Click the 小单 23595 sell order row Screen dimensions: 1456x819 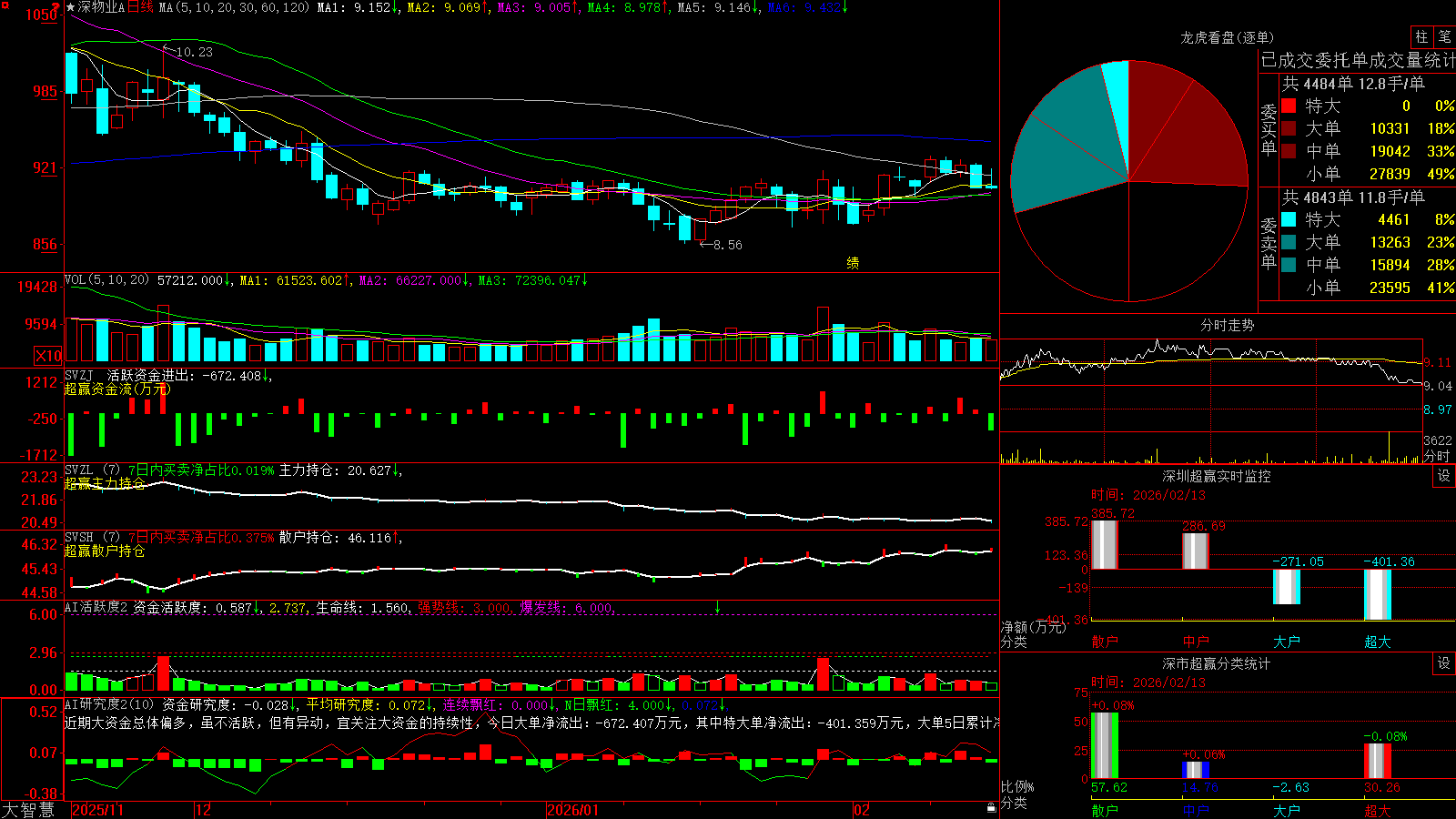(1369, 288)
